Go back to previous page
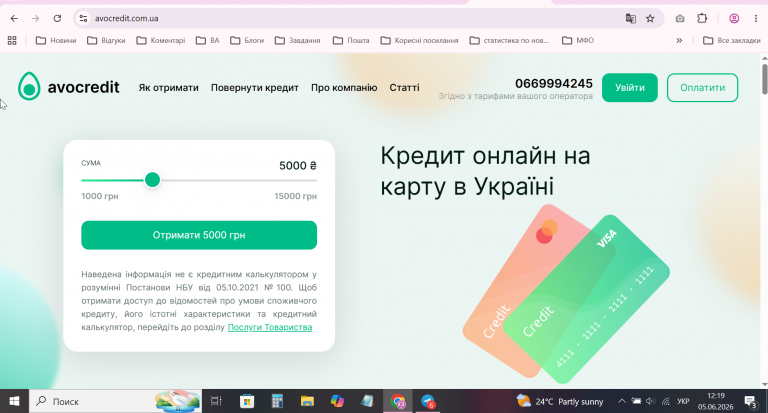Viewport: 768px width, 413px height. pos(14,19)
